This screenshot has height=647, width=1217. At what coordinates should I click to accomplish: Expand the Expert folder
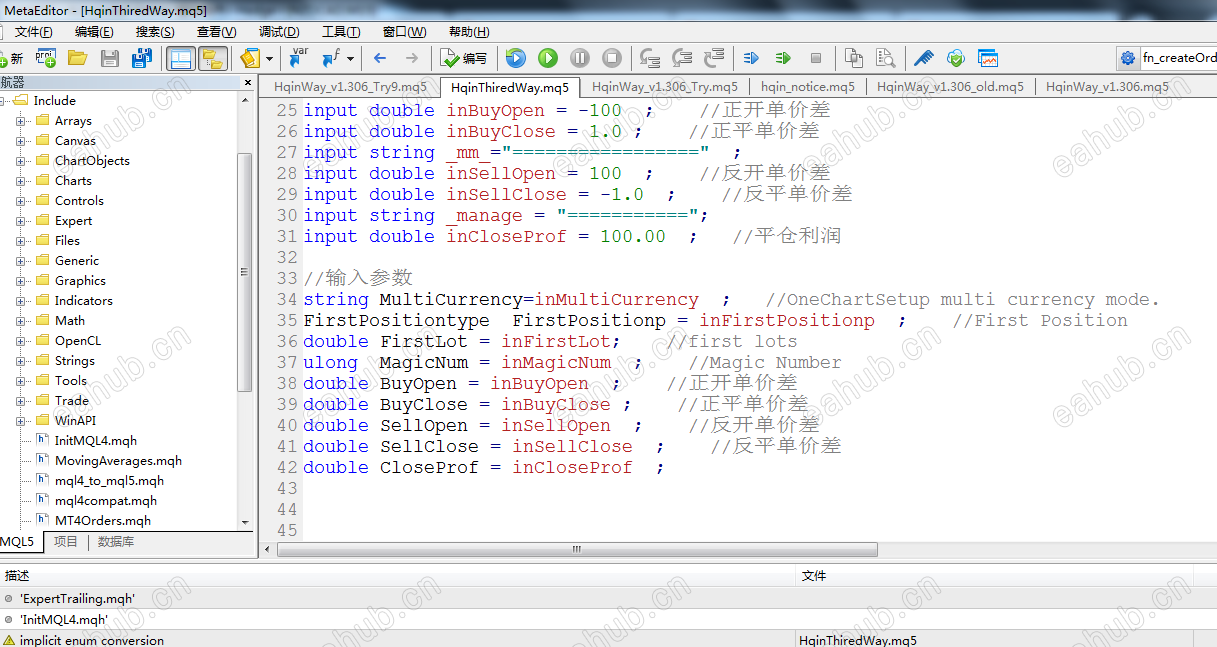pyautogui.click(x=21, y=221)
